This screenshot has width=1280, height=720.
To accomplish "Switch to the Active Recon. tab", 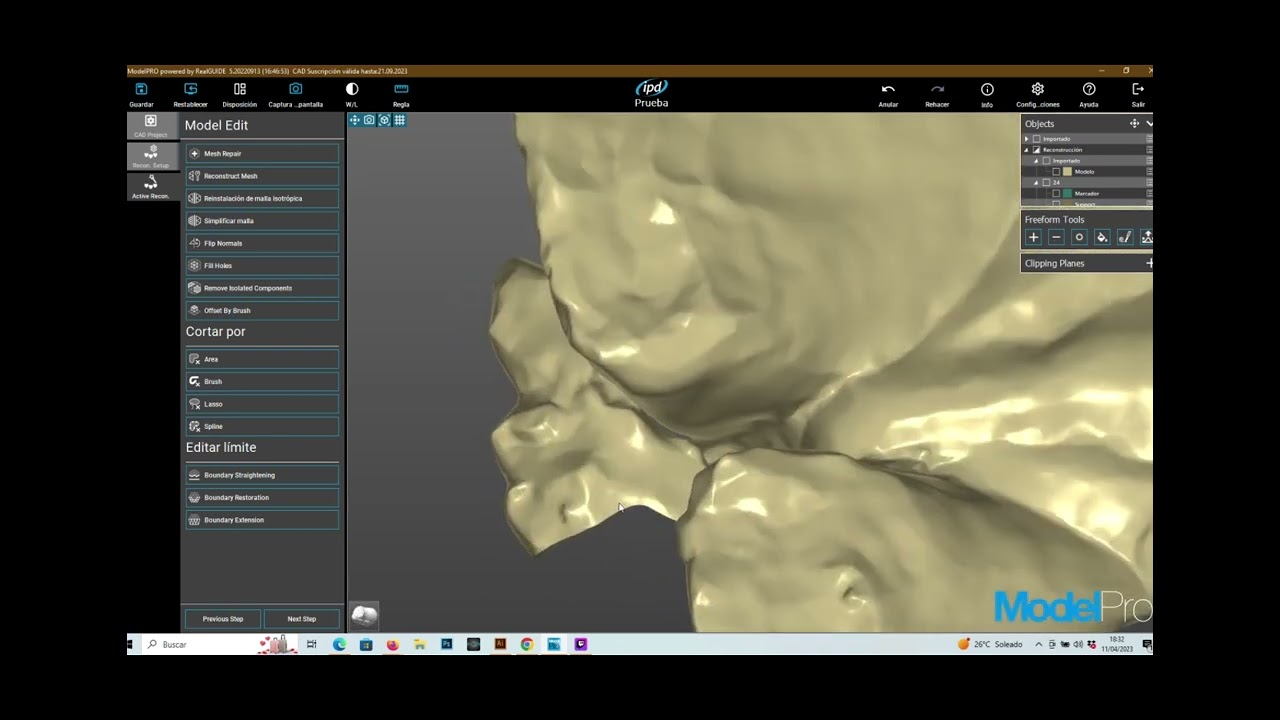I will 151,187.
